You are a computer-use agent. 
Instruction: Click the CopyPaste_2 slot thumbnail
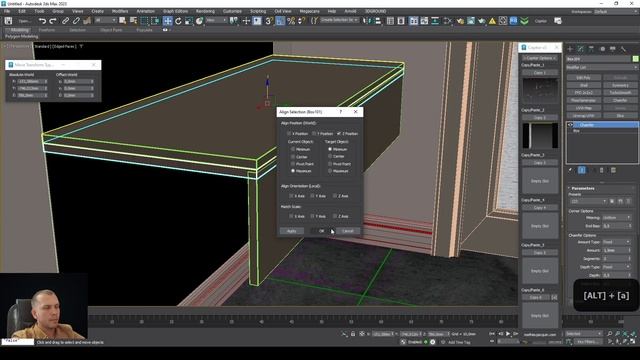click(x=540, y=136)
